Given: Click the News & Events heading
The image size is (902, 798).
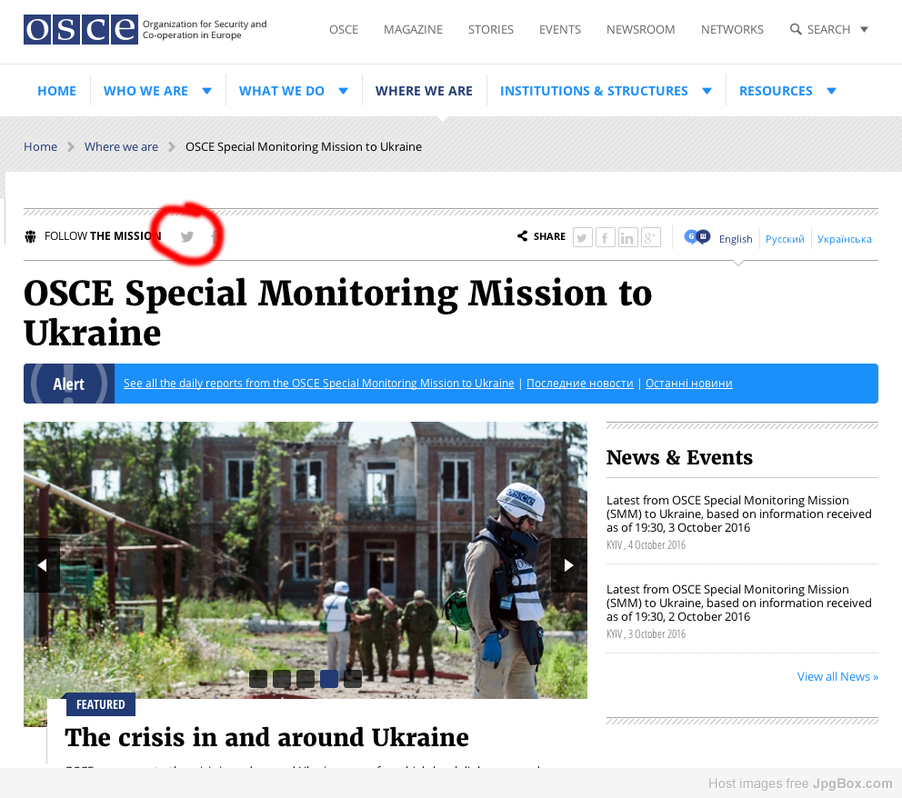Looking at the screenshot, I should pyautogui.click(x=679, y=457).
